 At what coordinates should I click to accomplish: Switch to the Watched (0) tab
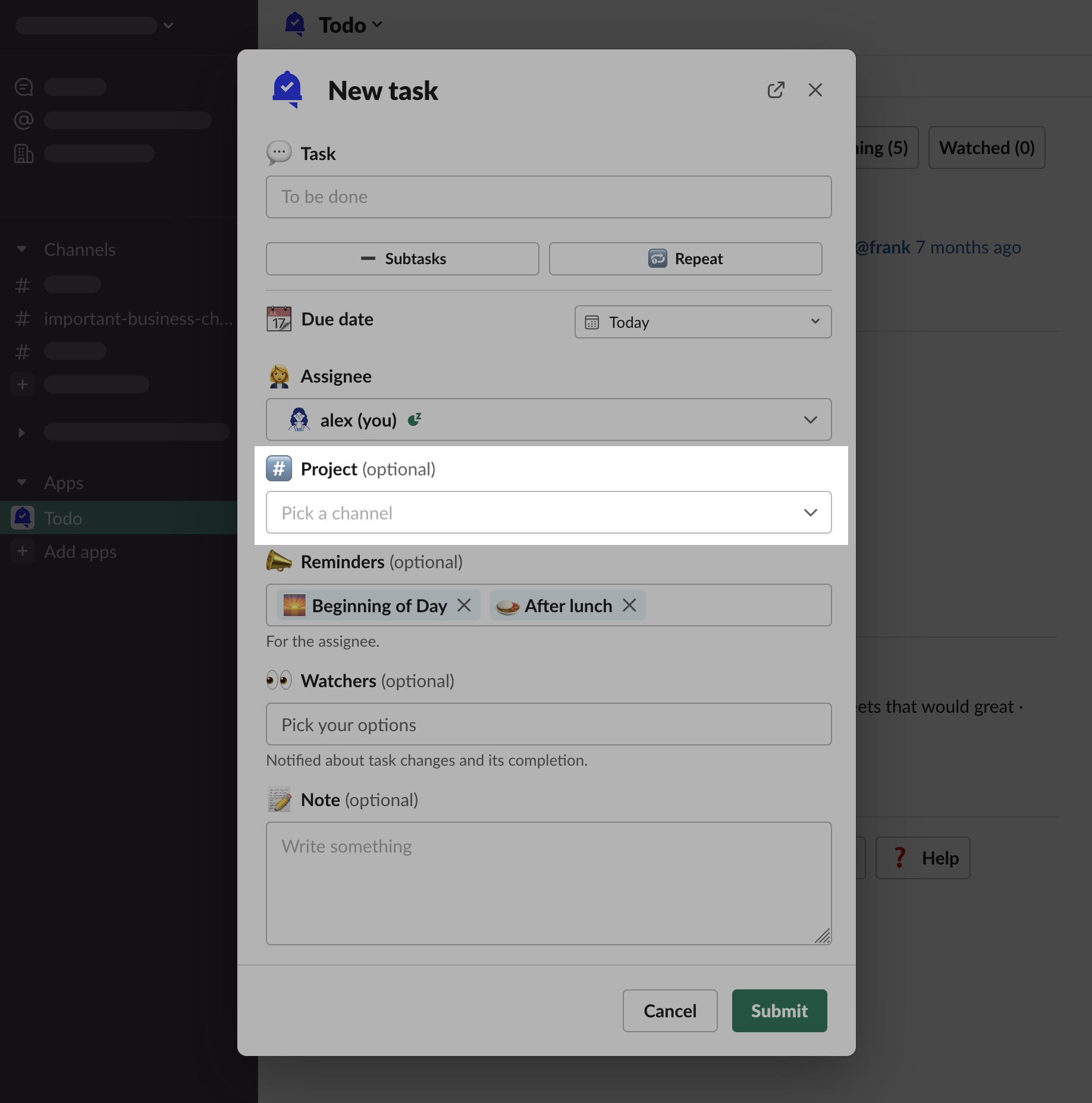click(x=986, y=148)
